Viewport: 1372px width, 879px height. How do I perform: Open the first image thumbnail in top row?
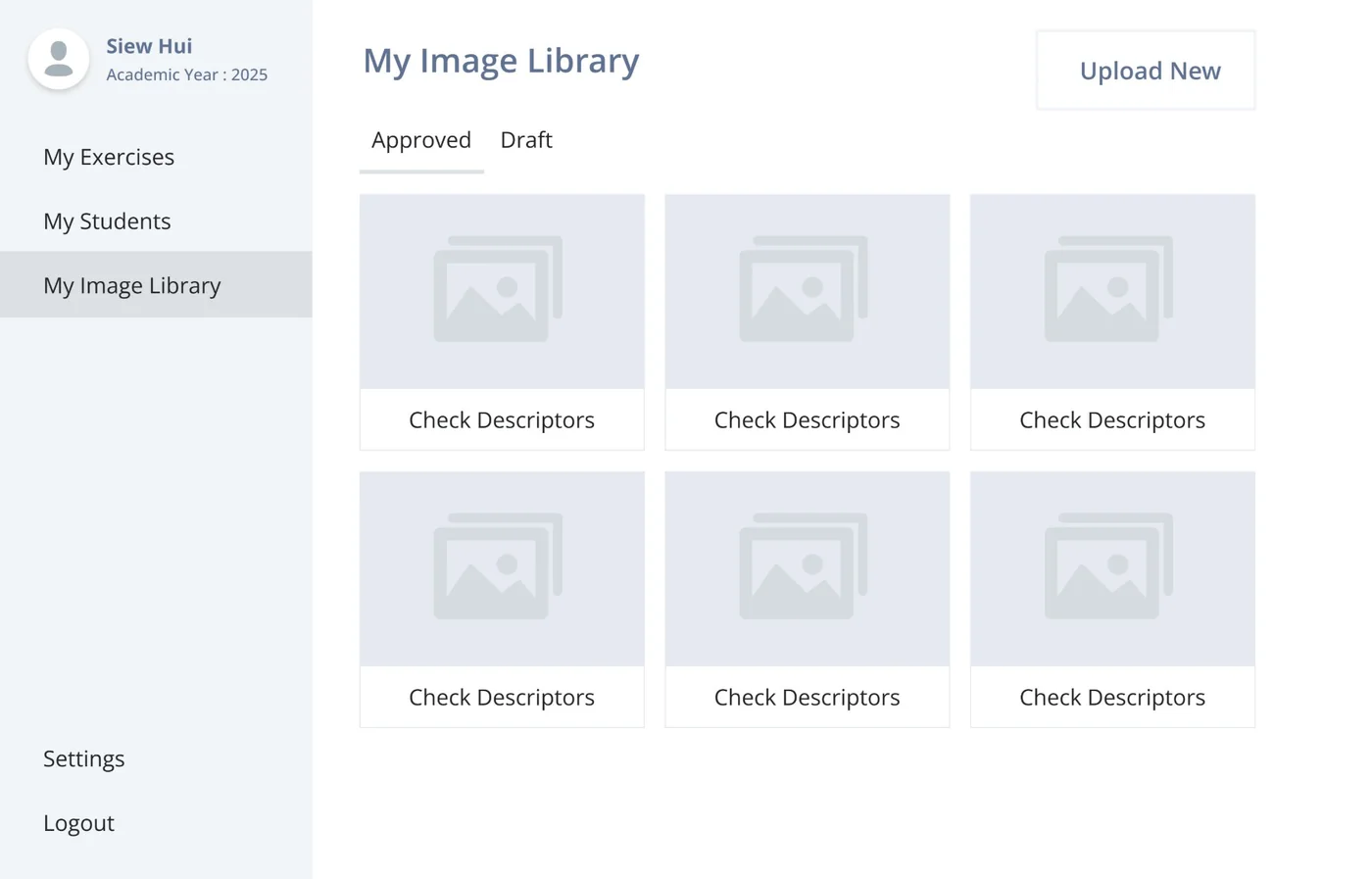point(502,291)
